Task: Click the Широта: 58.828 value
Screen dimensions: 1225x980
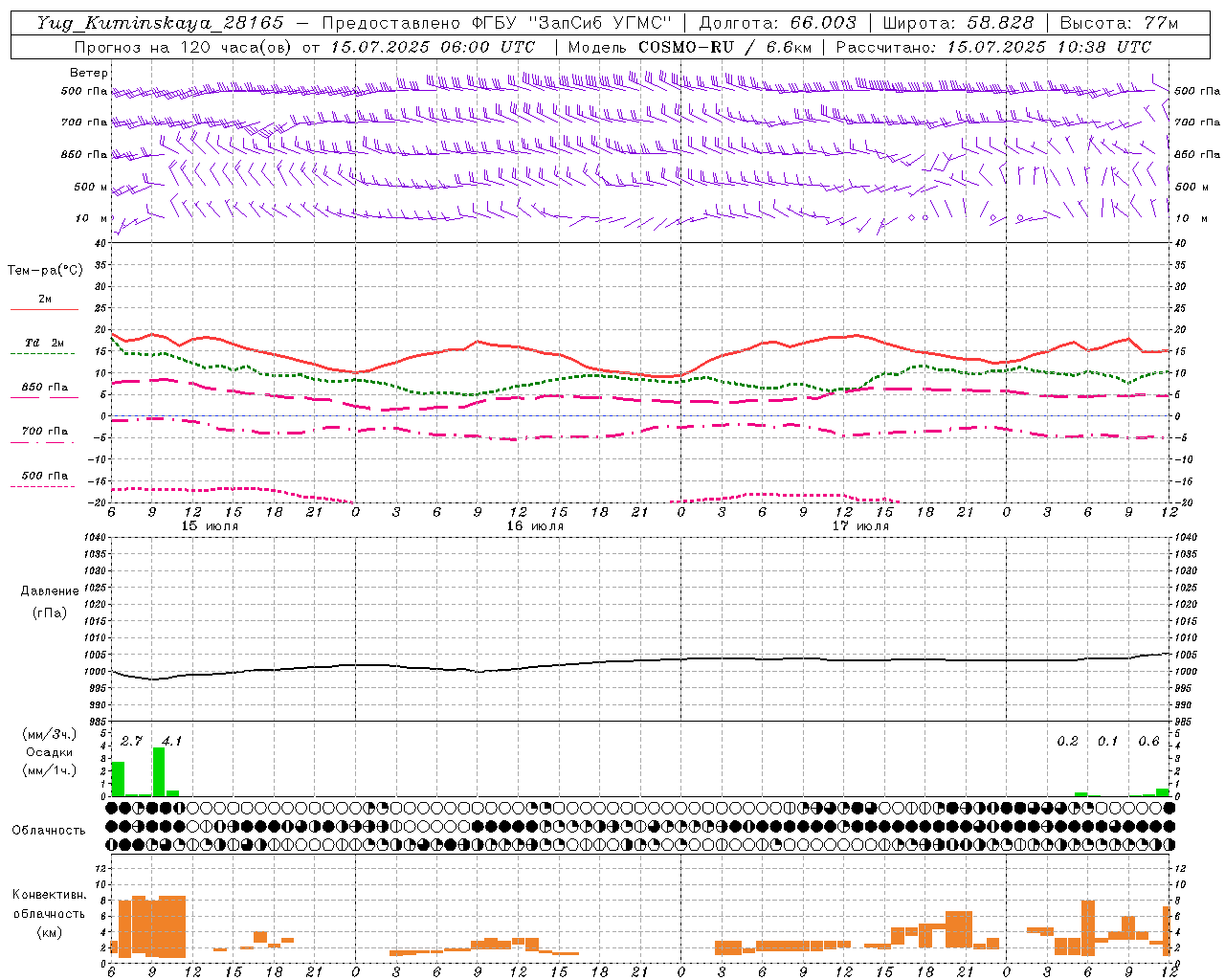Action: [x=958, y=23]
